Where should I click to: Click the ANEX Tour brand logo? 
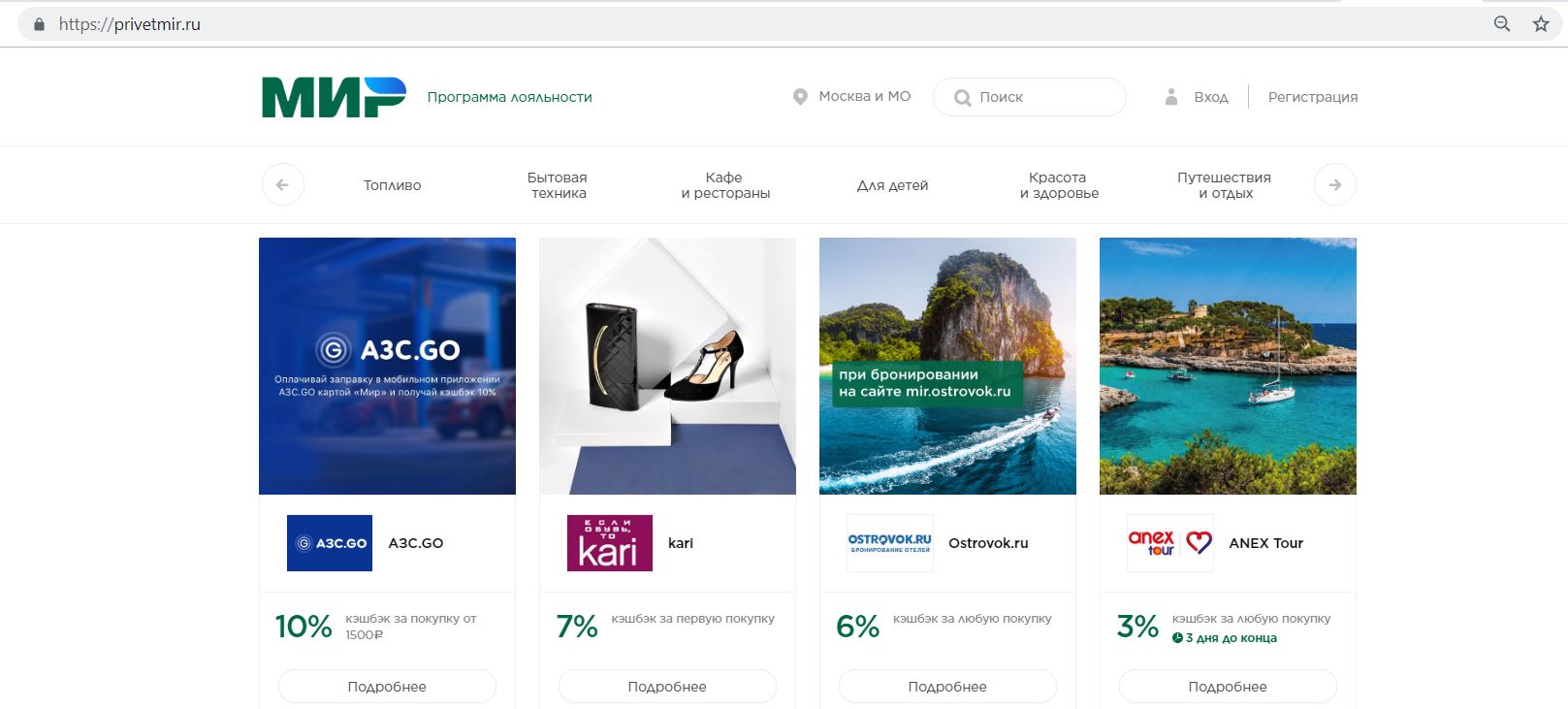pyautogui.click(x=1169, y=543)
